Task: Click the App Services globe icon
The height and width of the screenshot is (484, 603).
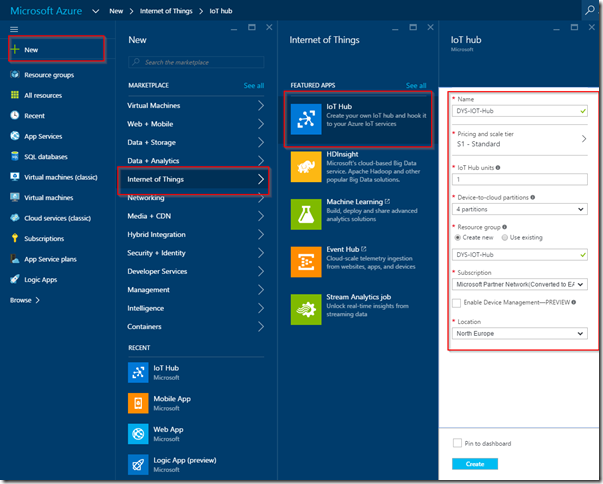Action: [x=15, y=136]
